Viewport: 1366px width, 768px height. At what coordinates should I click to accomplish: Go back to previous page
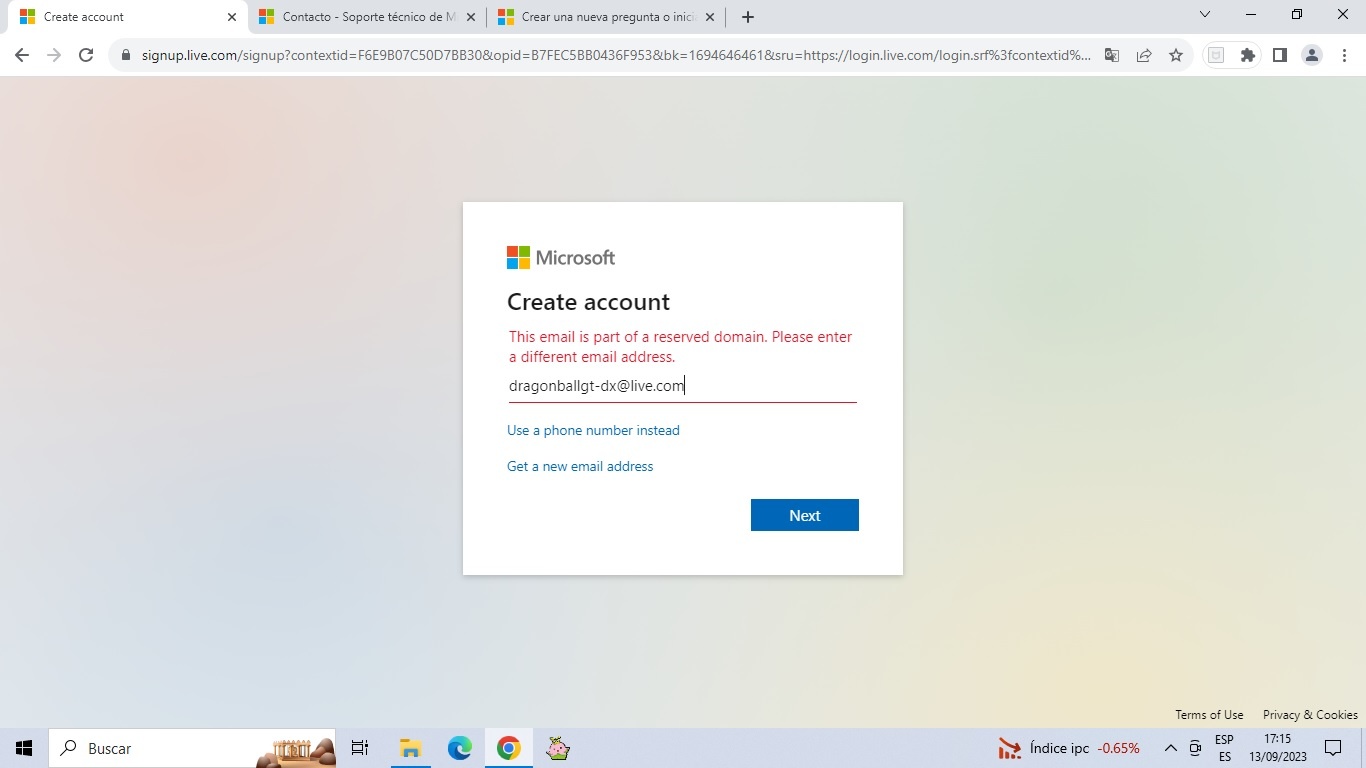point(22,55)
